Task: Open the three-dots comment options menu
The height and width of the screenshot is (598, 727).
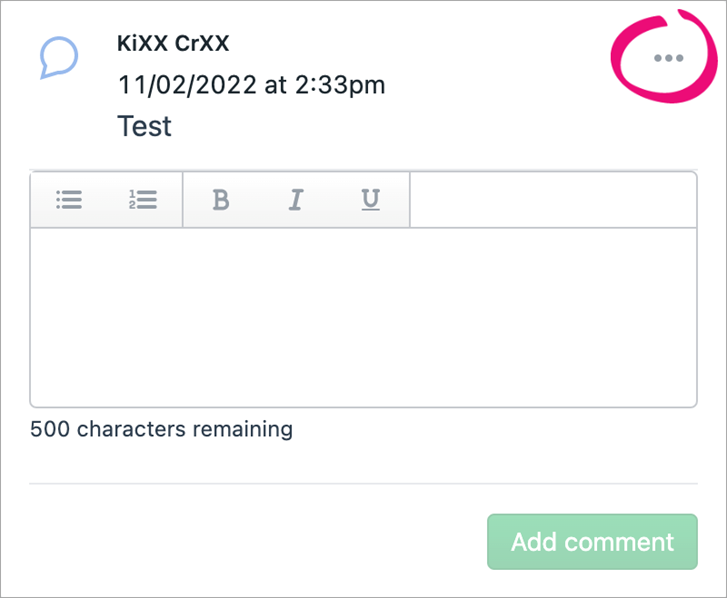Action: [x=668, y=58]
